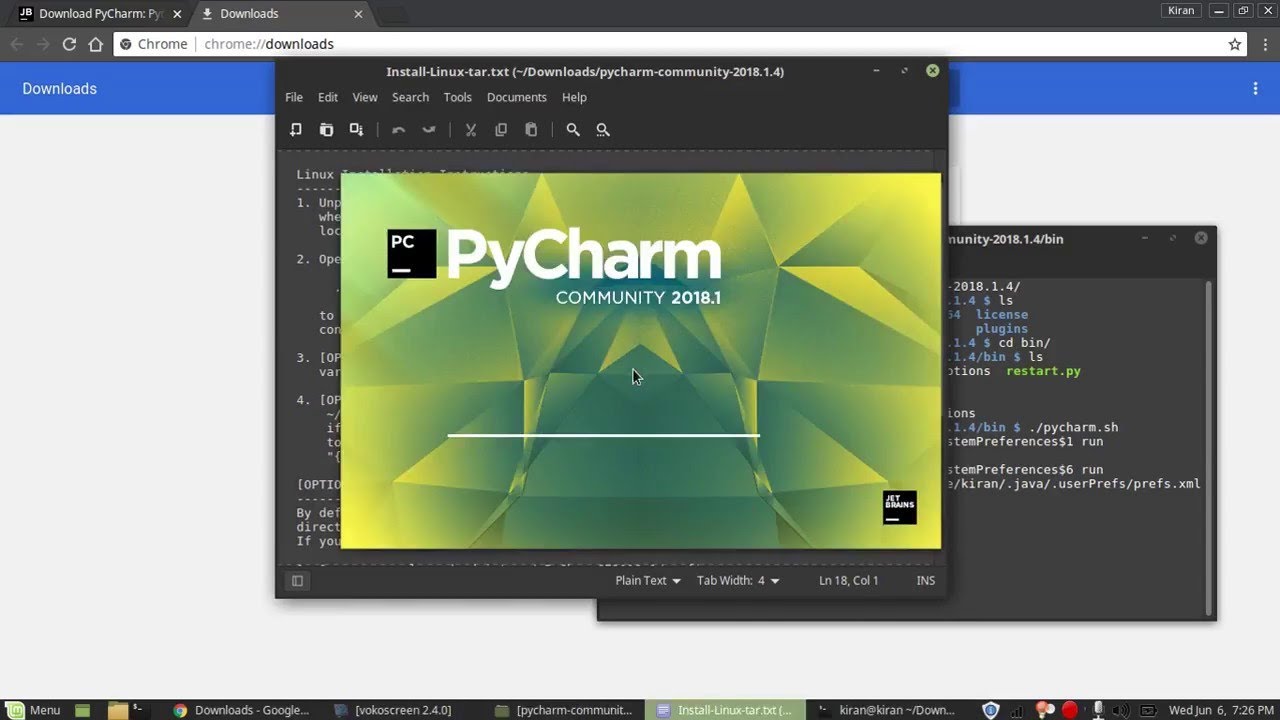The image size is (1280, 720).
Task: Switch to Download PyCharm browser tab
Action: 96,14
